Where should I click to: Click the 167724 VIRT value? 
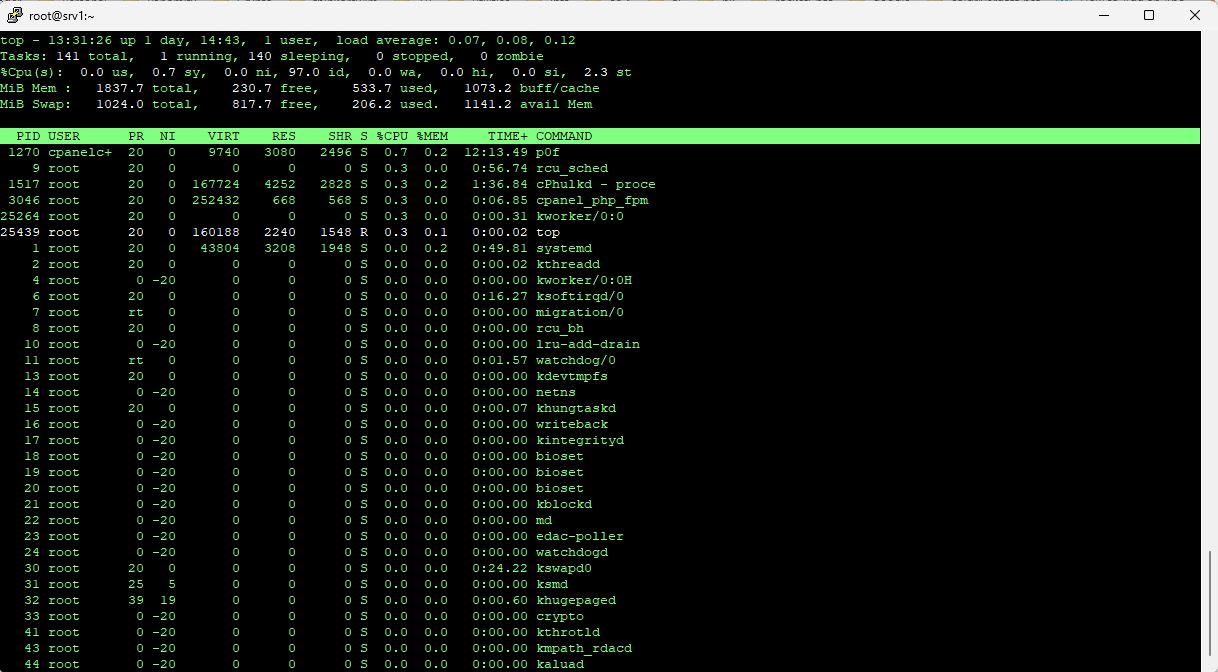tap(216, 184)
